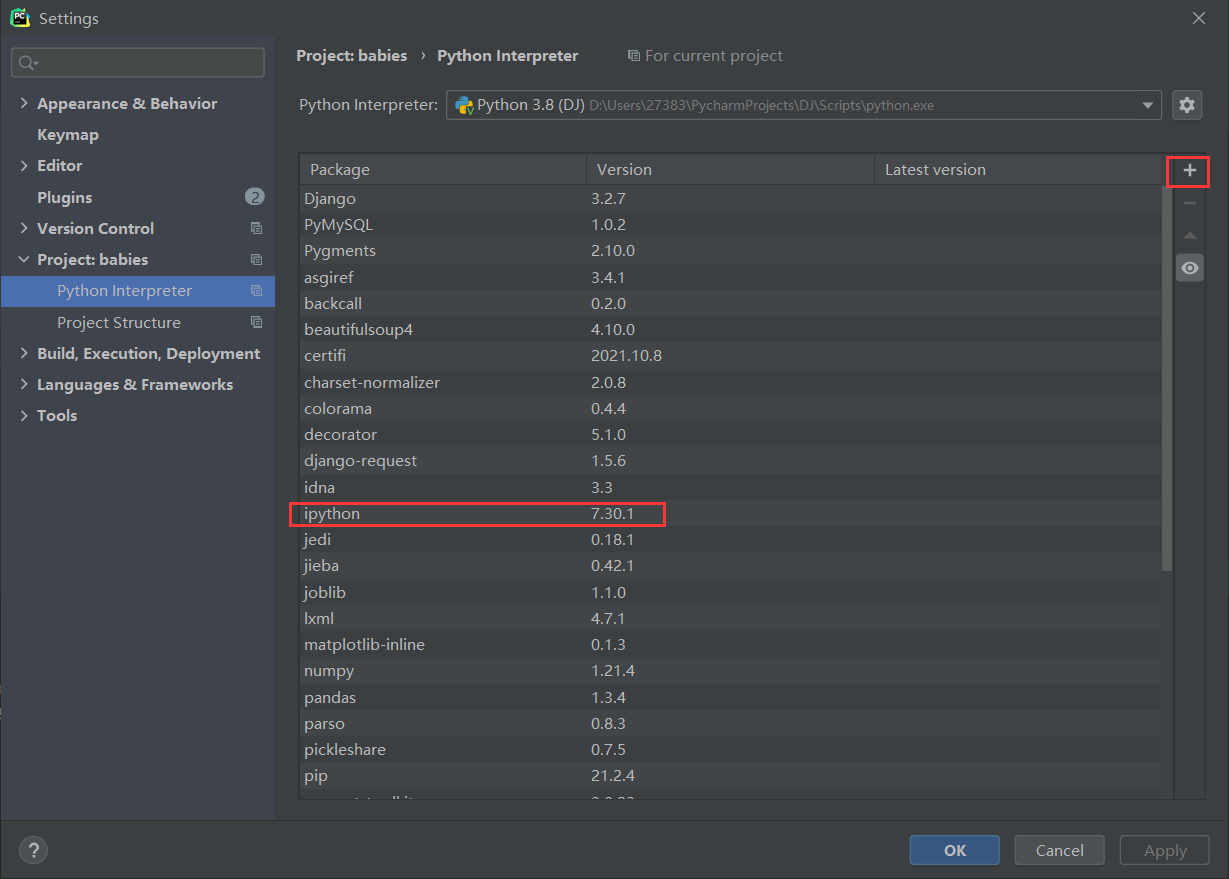Select the Pygments package row
Image resolution: width=1229 pixels, height=879 pixels.
tap(731, 251)
